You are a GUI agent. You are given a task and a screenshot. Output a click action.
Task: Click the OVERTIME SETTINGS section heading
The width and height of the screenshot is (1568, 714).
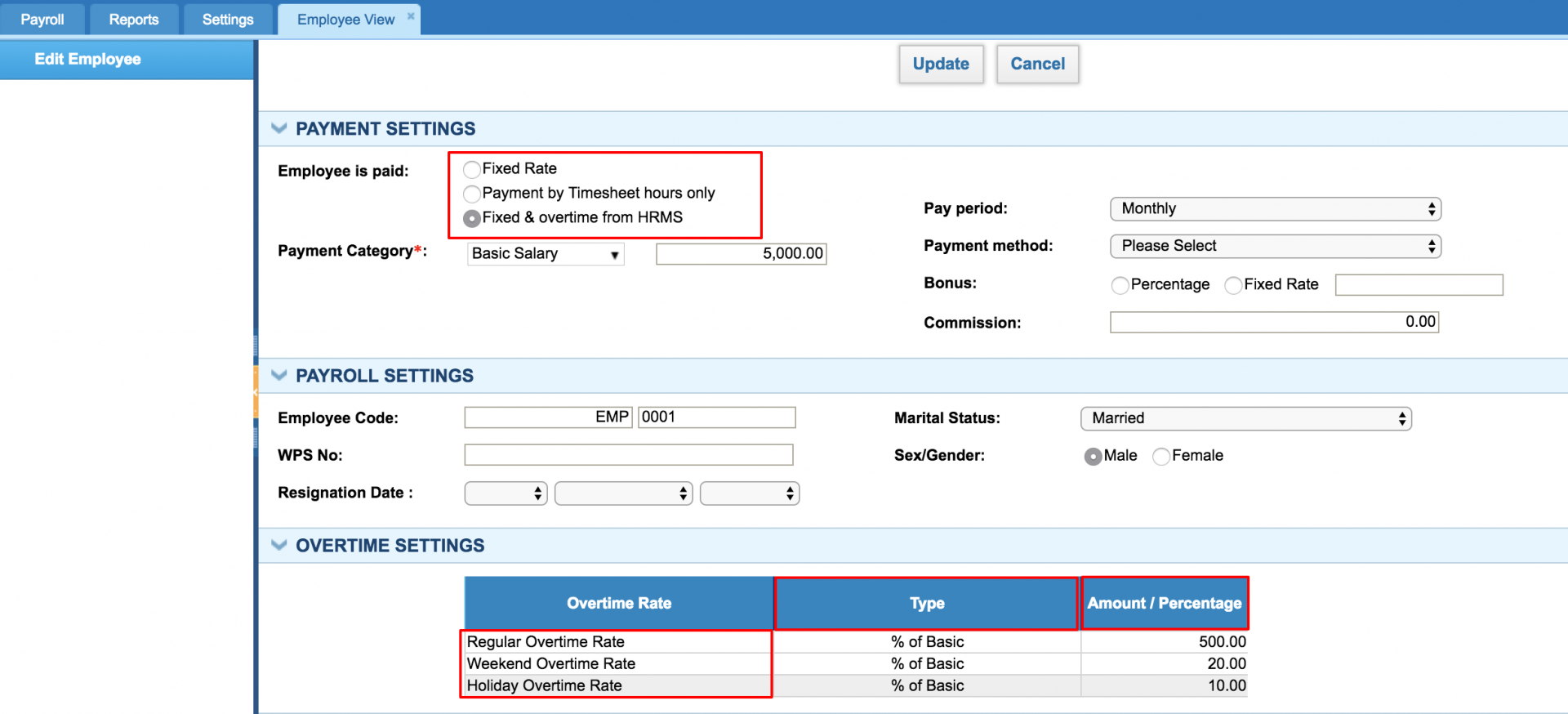click(x=390, y=546)
